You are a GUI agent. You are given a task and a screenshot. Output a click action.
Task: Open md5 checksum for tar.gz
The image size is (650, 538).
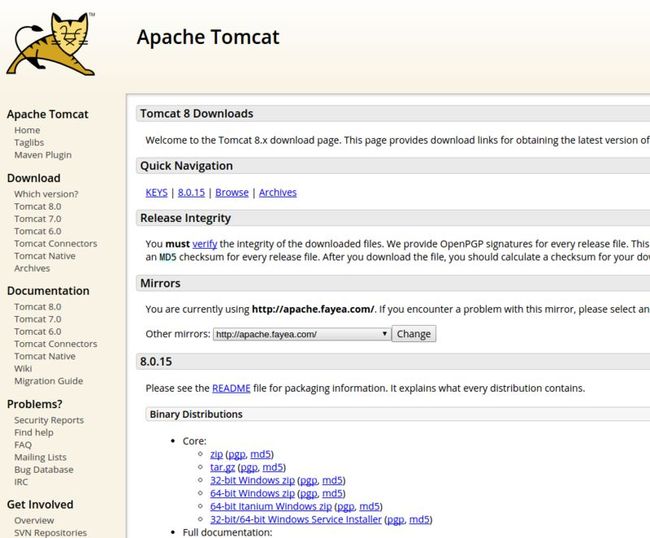tap(273, 468)
